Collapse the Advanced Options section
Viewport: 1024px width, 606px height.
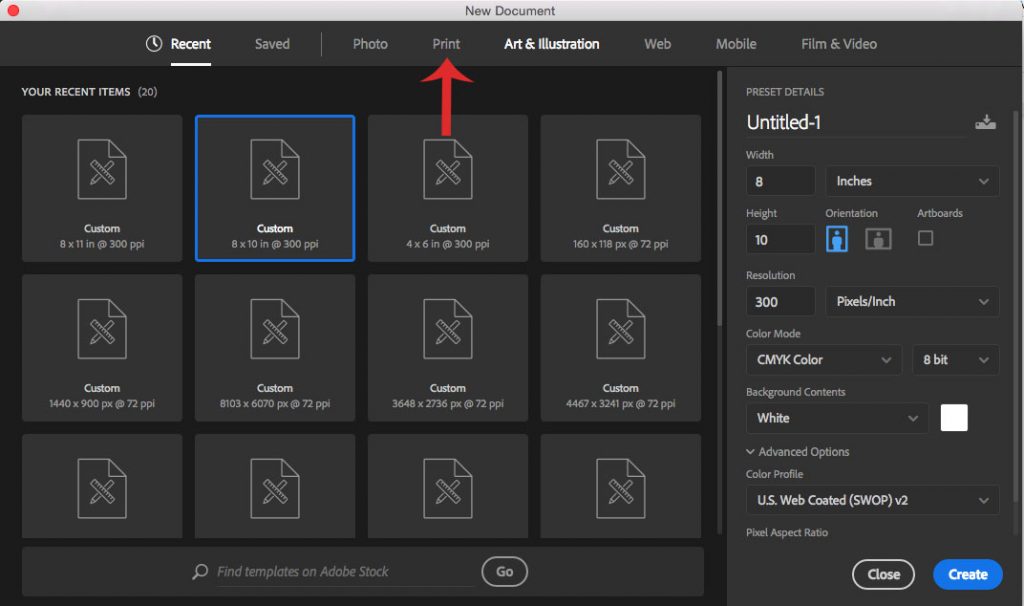(798, 451)
